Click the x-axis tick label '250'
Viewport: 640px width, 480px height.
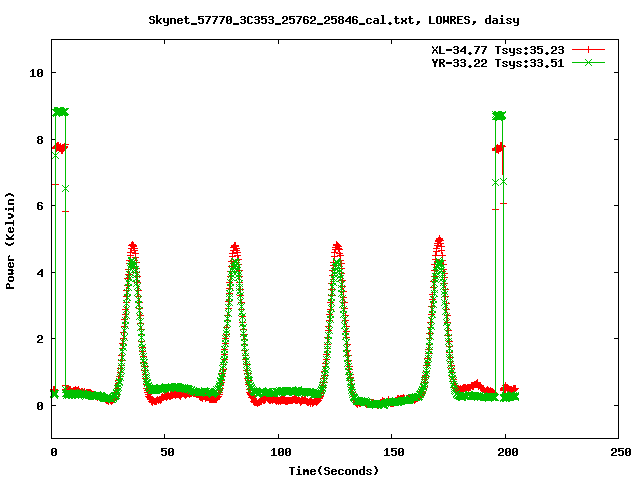pos(621,452)
